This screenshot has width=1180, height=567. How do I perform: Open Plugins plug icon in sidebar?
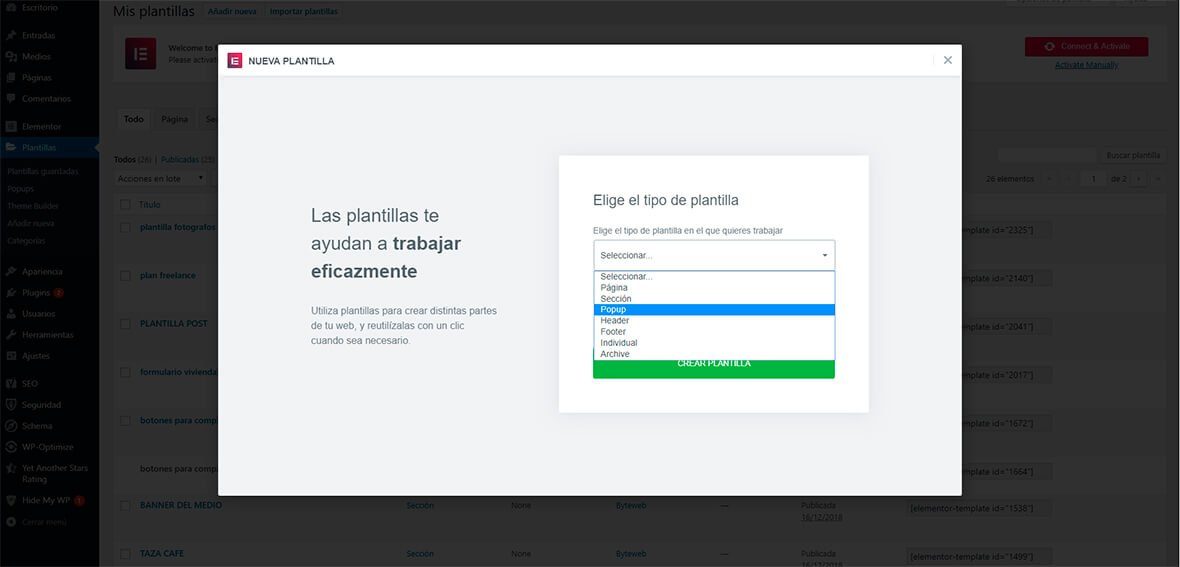[11, 292]
